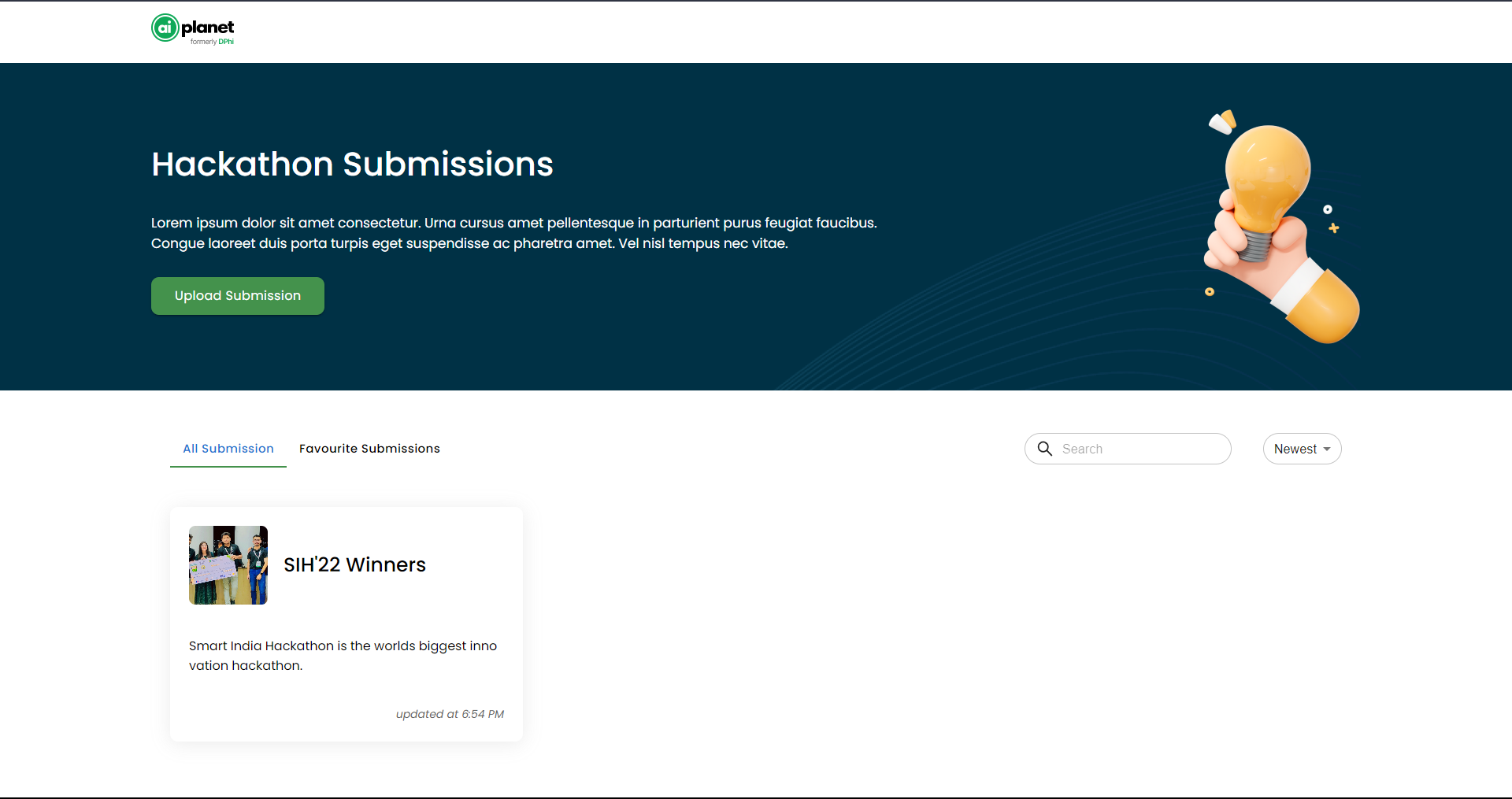Click the magnifier icon in search box
Viewport: 1512px width, 799px height.
coord(1045,449)
